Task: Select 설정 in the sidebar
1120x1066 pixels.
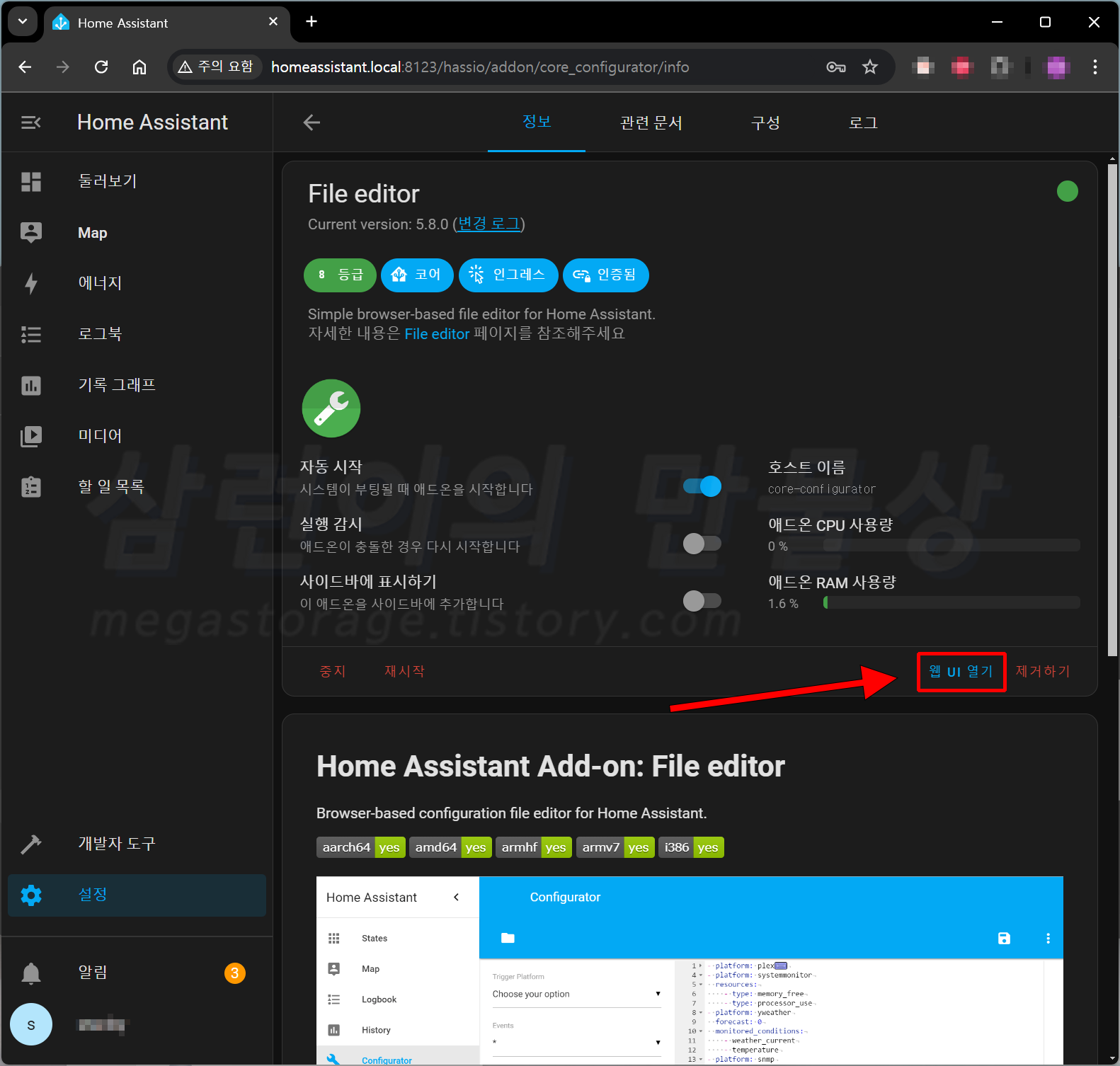Action: pyautogui.click(x=137, y=895)
